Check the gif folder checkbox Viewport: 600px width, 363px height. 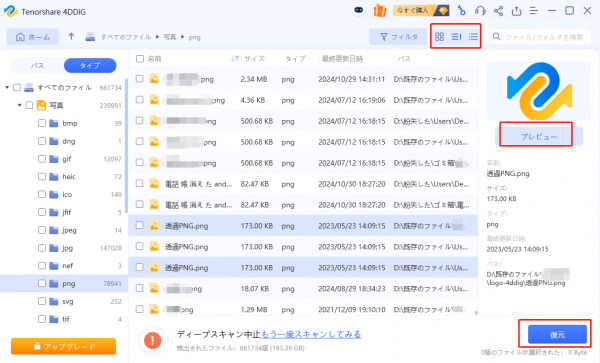(42, 159)
